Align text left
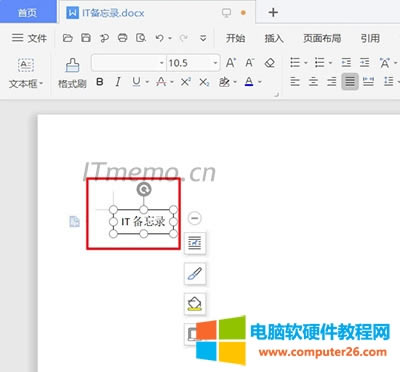This screenshot has width=400, height=372. (x=295, y=81)
